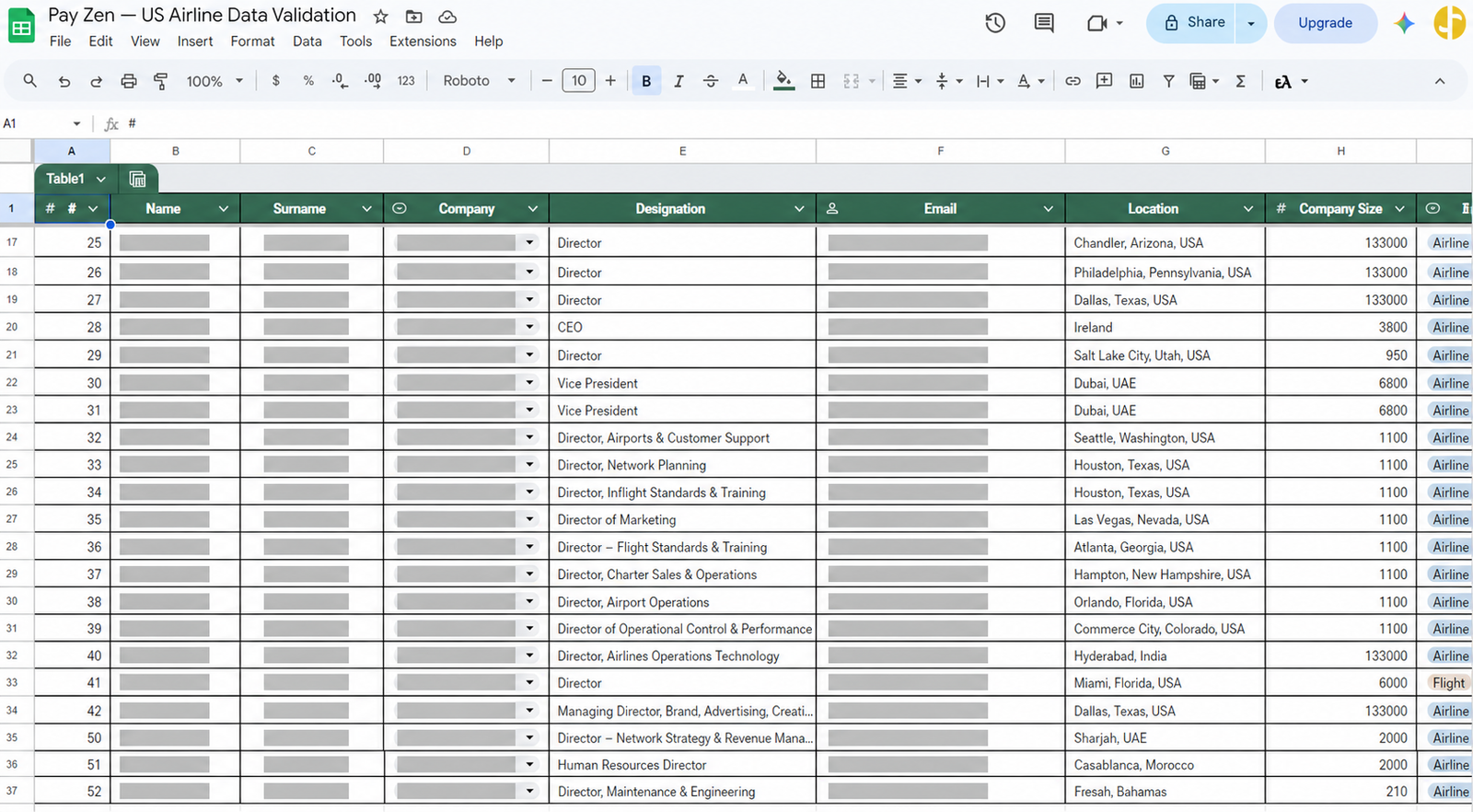Collapse the toolbar with caret
The width and height of the screenshot is (1473, 812).
(x=1440, y=81)
